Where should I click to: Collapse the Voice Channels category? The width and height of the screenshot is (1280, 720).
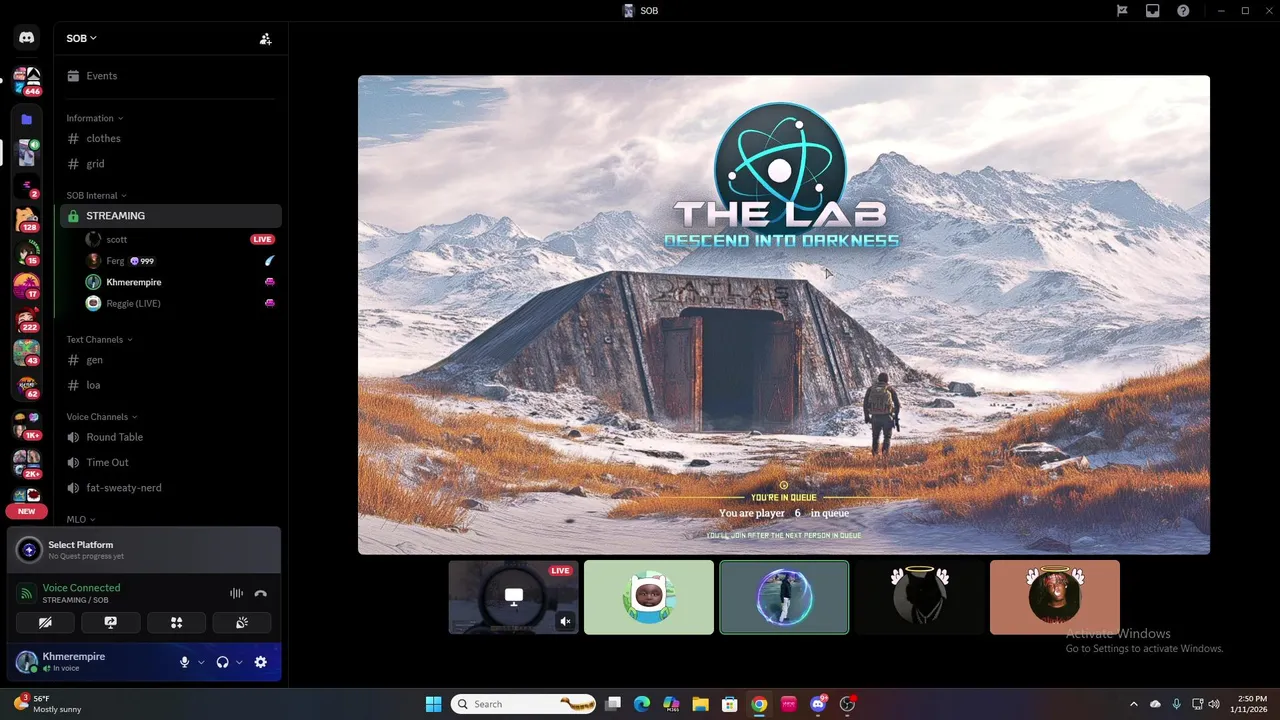(x=102, y=416)
